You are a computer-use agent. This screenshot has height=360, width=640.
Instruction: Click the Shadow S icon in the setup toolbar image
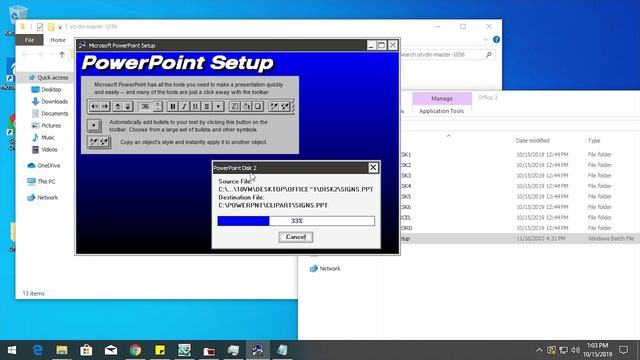pos(207,107)
